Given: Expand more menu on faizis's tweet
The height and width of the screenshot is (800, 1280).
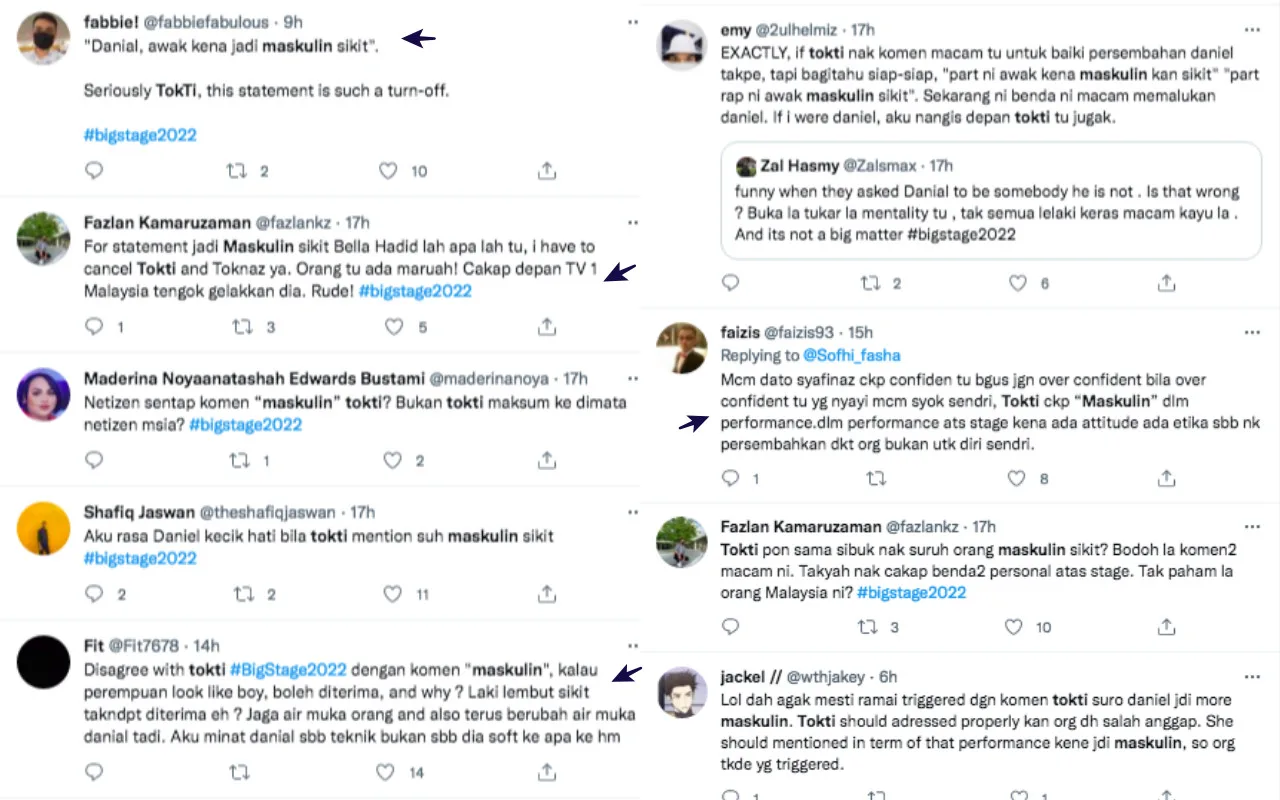Looking at the screenshot, I should coord(1252,333).
